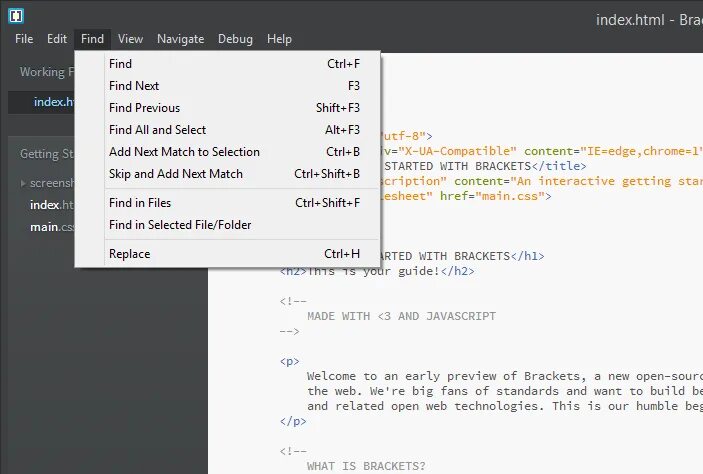Viewport: 703px width, 474px height.
Task: Open the View menu
Action: (x=130, y=39)
